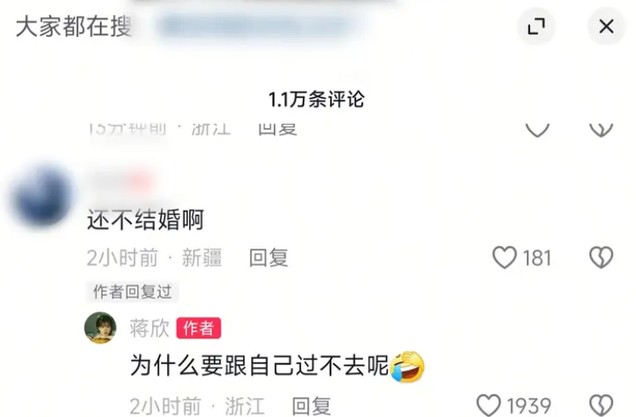Reply to the 还不结婚啊 comment

pyautogui.click(x=268, y=258)
